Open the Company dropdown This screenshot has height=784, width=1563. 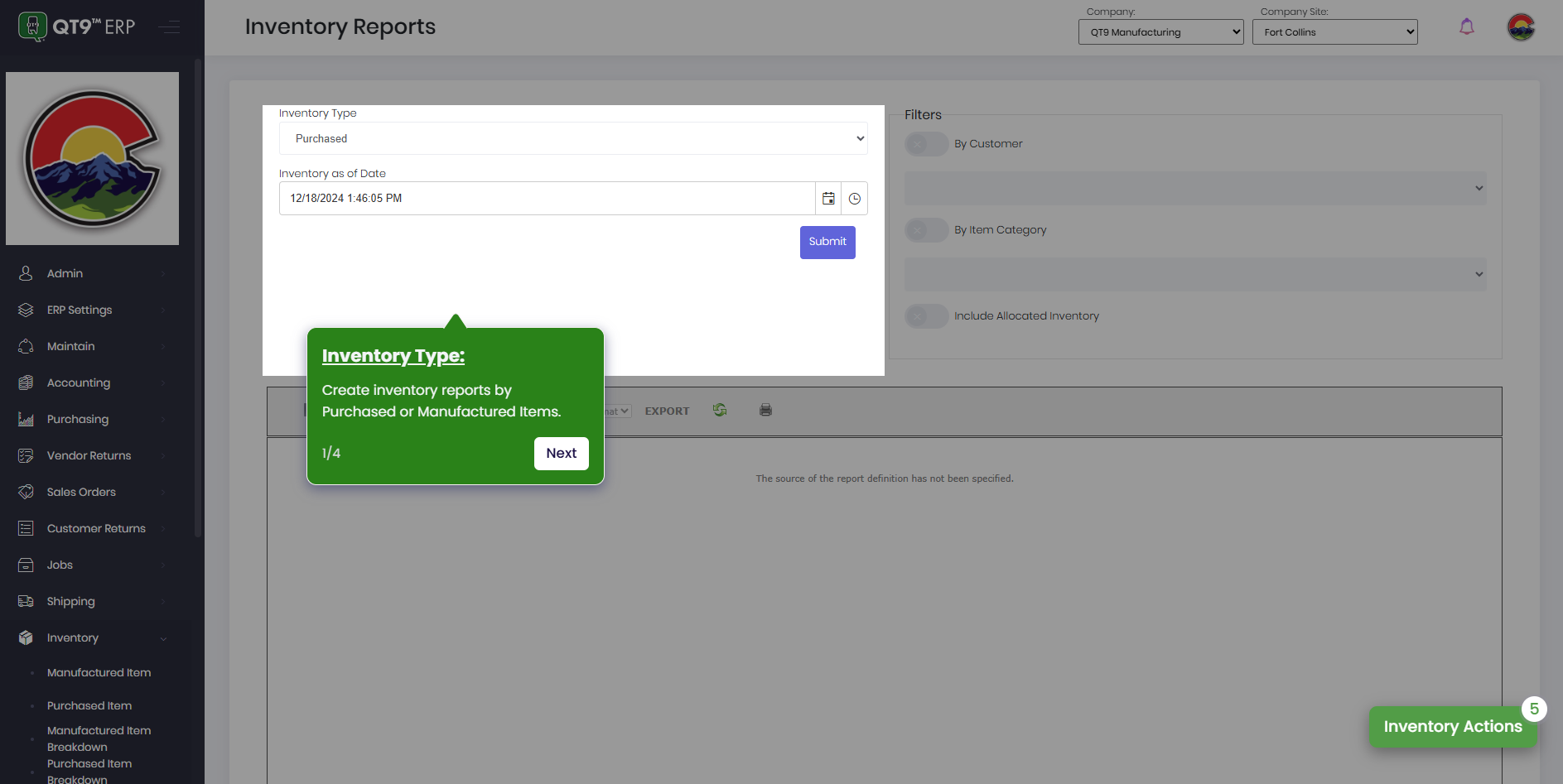pos(1160,32)
